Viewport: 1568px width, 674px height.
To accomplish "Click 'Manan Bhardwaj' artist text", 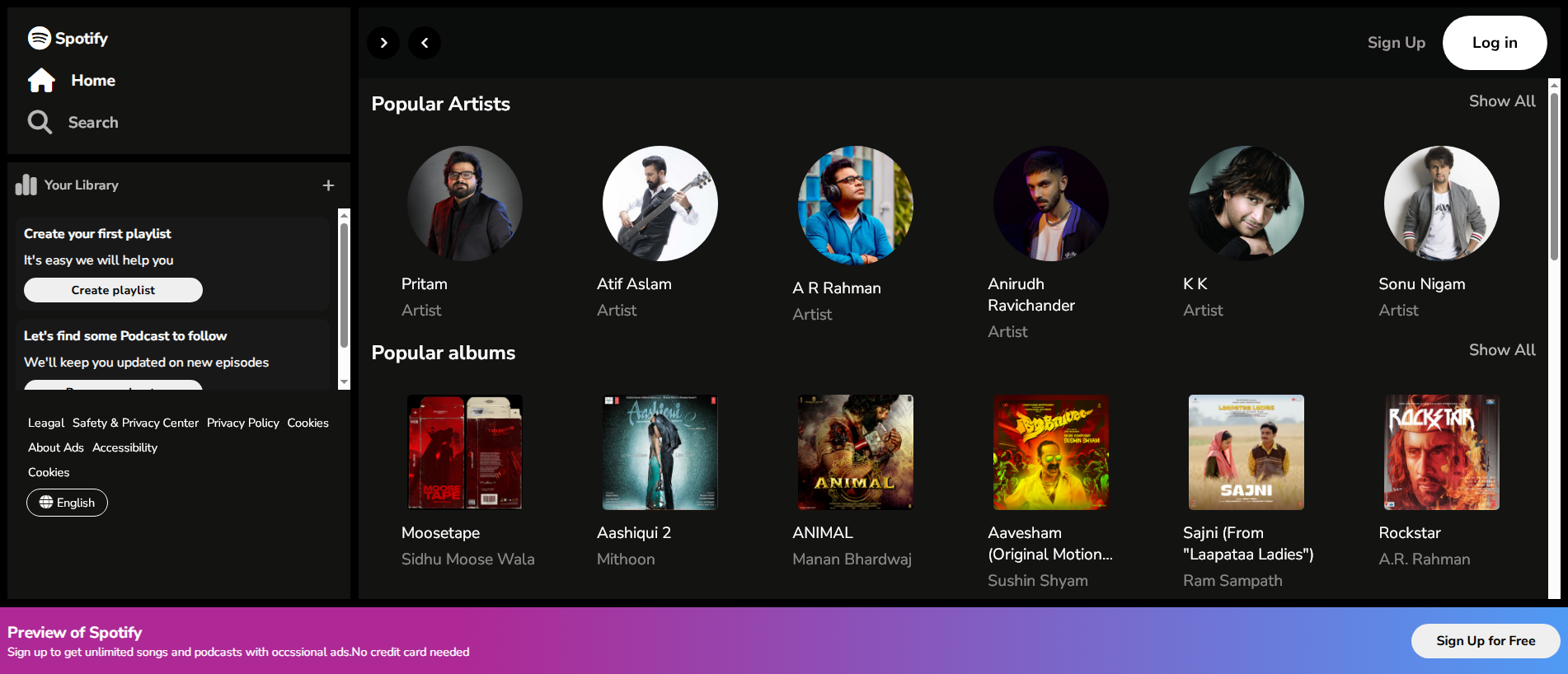I will coord(852,559).
